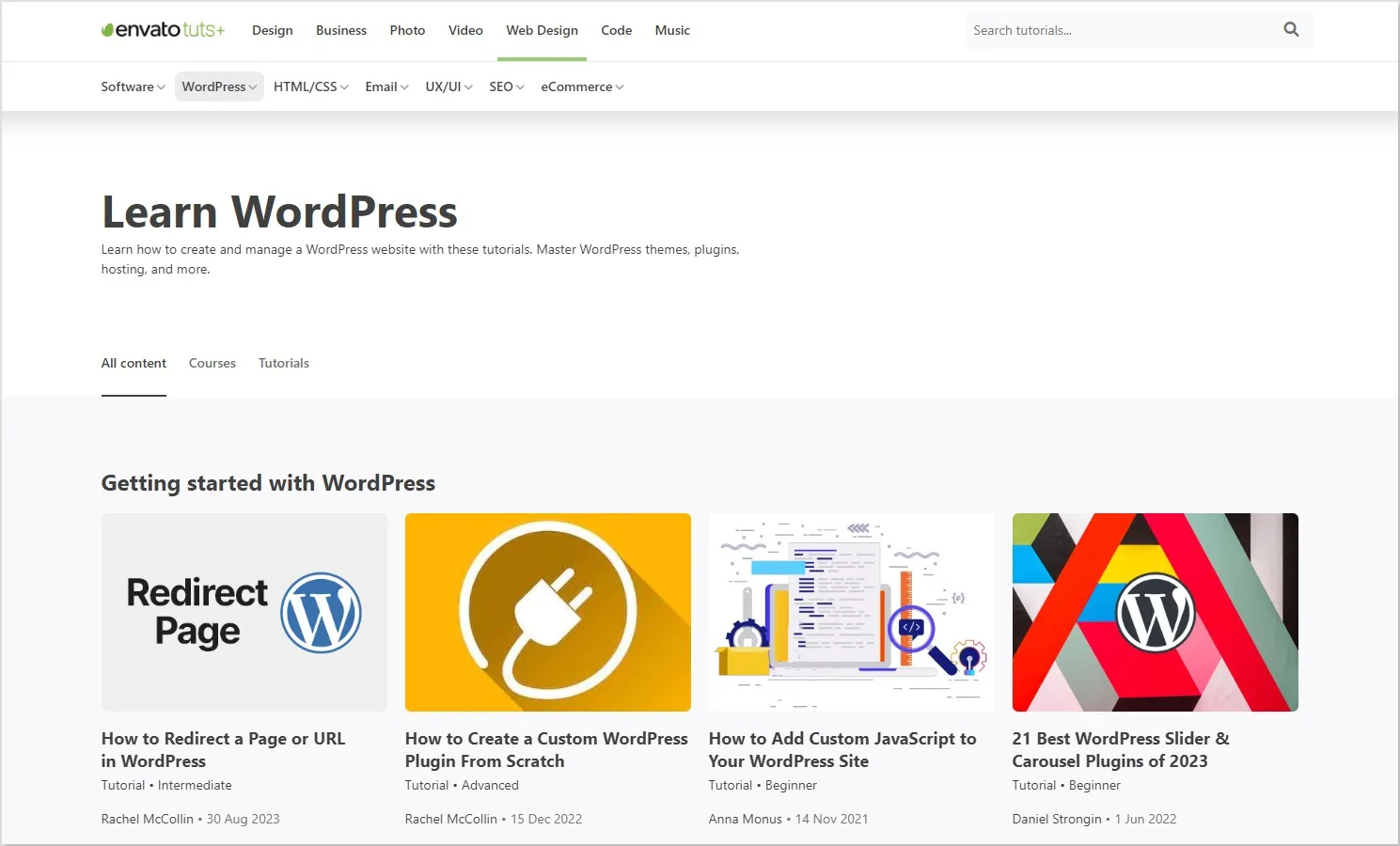Open the Music category
This screenshot has width=1400, height=846.
tap(672, 30)
